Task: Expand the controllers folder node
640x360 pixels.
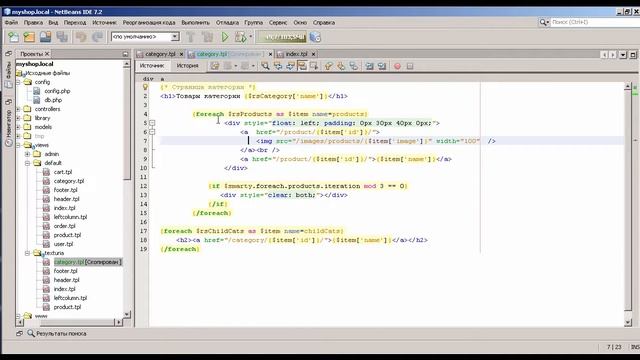Action: (x=18, y=109)
